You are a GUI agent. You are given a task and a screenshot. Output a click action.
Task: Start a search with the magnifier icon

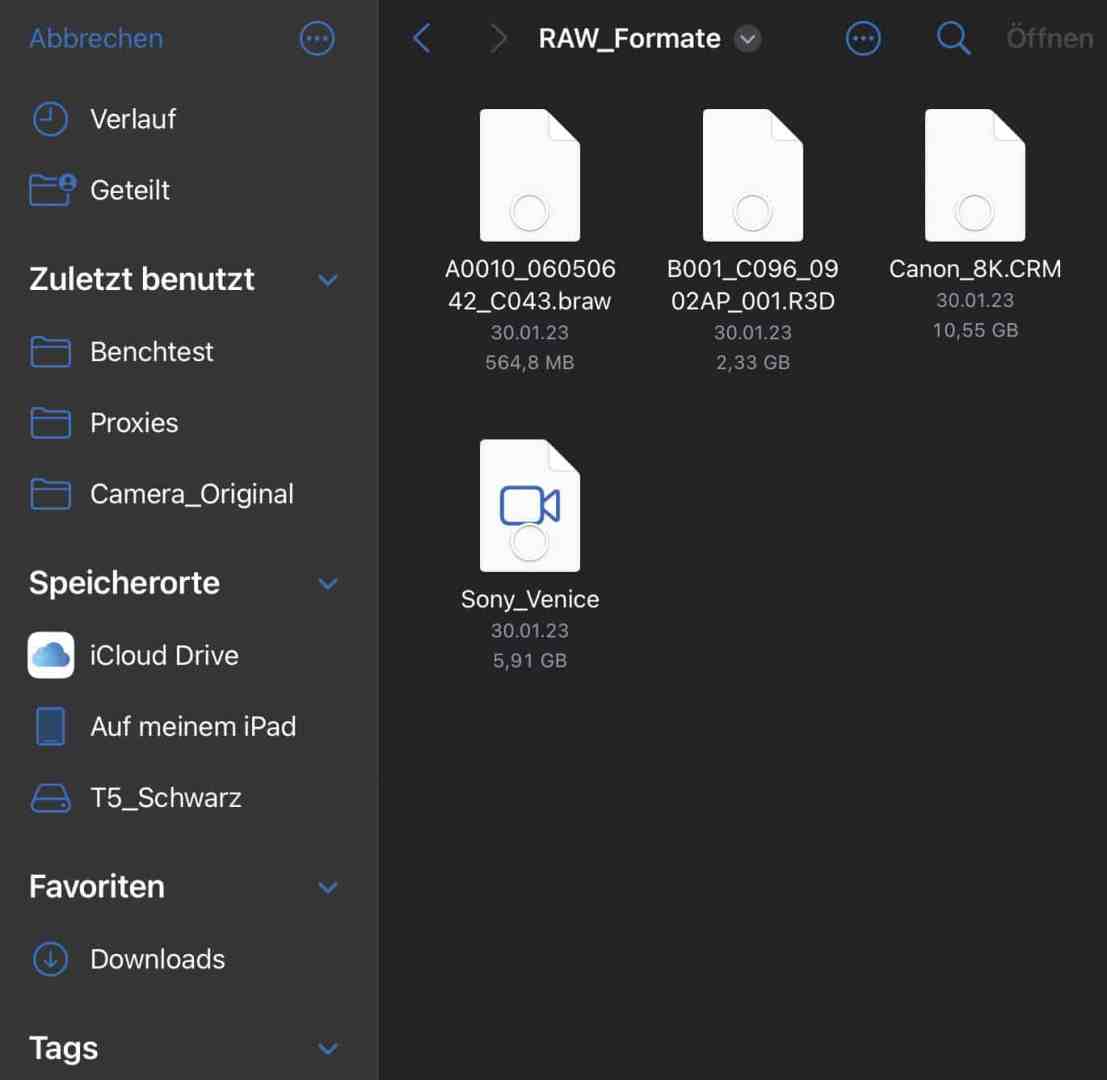pyautogui.click(x=952, y=38)
